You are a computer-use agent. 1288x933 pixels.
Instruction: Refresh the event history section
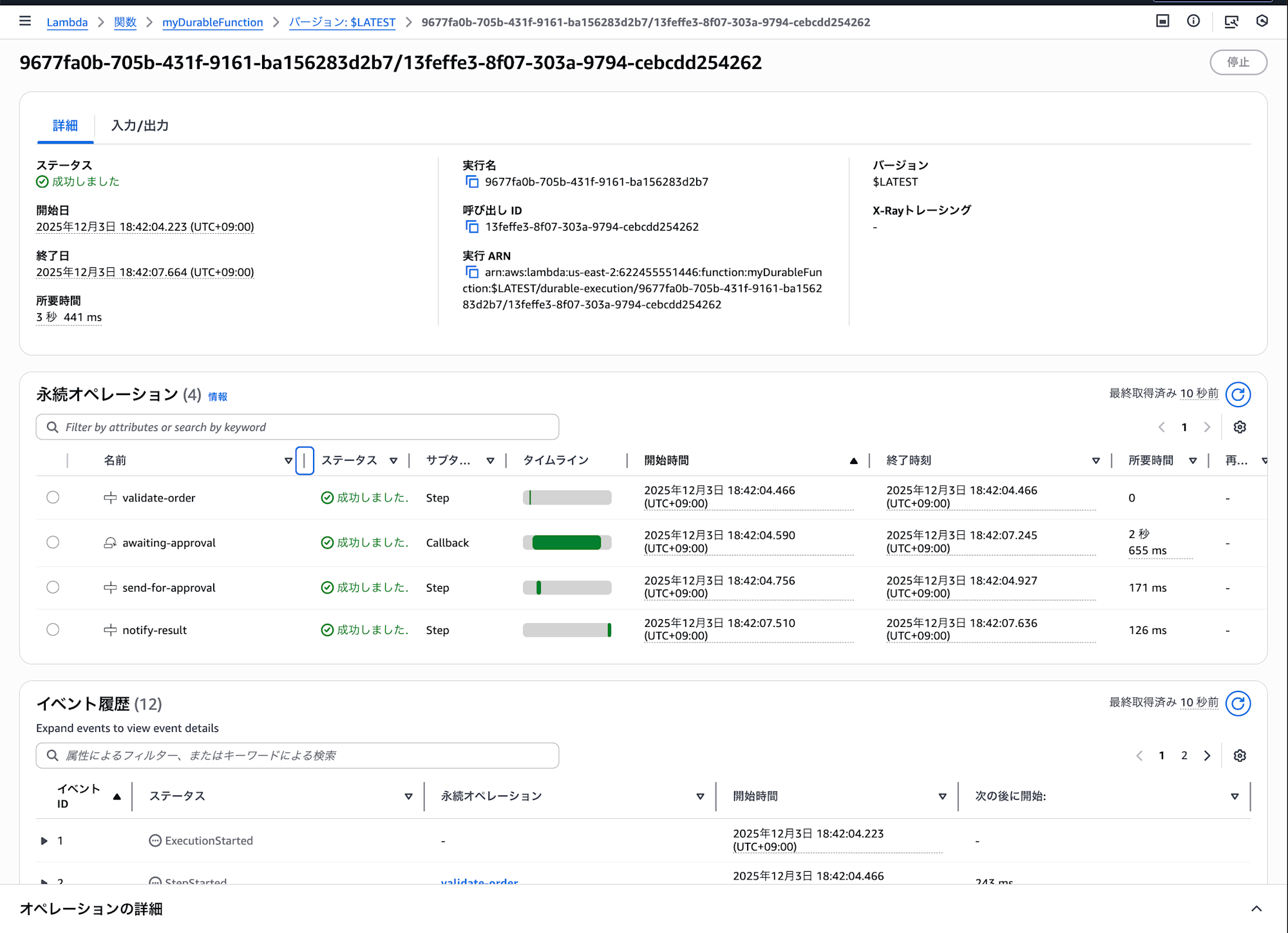(x=1237, y=704)
